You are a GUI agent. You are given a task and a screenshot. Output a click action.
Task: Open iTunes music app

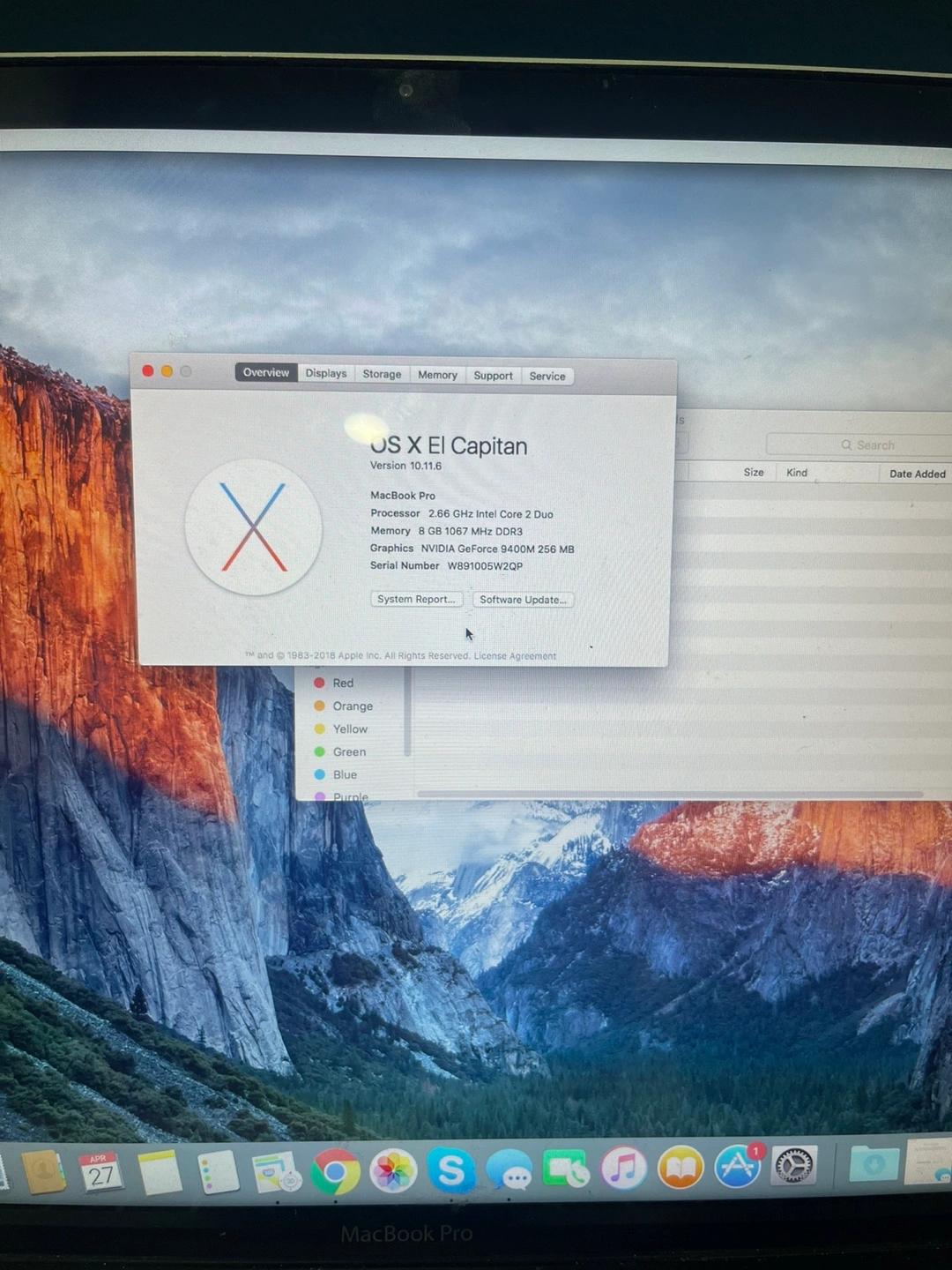(x=623, y=1169)
